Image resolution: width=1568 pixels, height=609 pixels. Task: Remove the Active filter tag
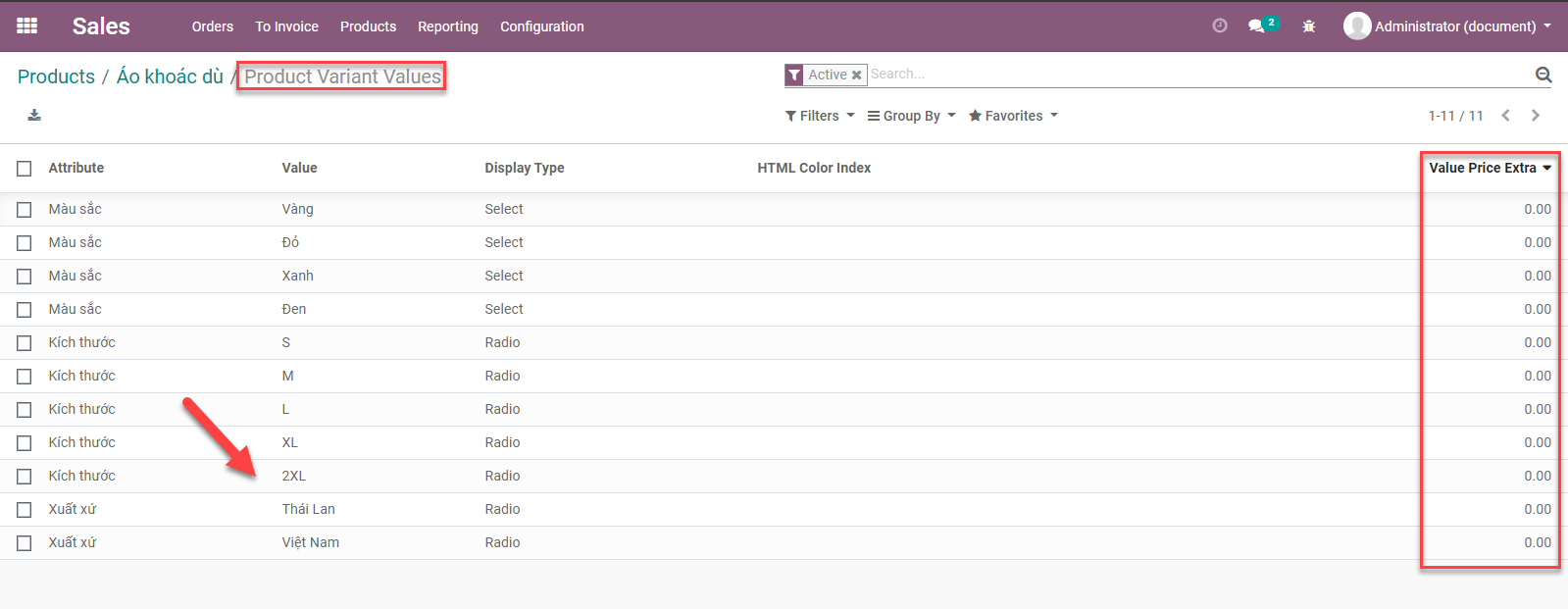856,76
